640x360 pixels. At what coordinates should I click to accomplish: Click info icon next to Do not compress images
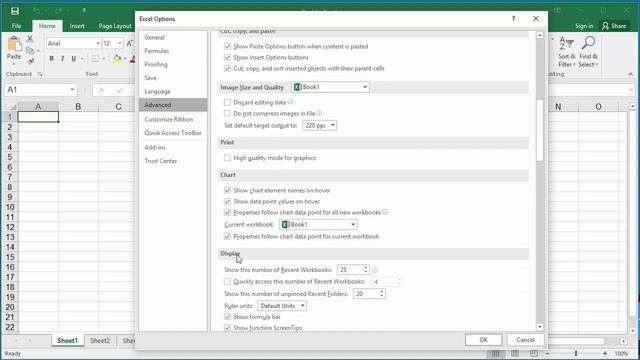[319, 113]
